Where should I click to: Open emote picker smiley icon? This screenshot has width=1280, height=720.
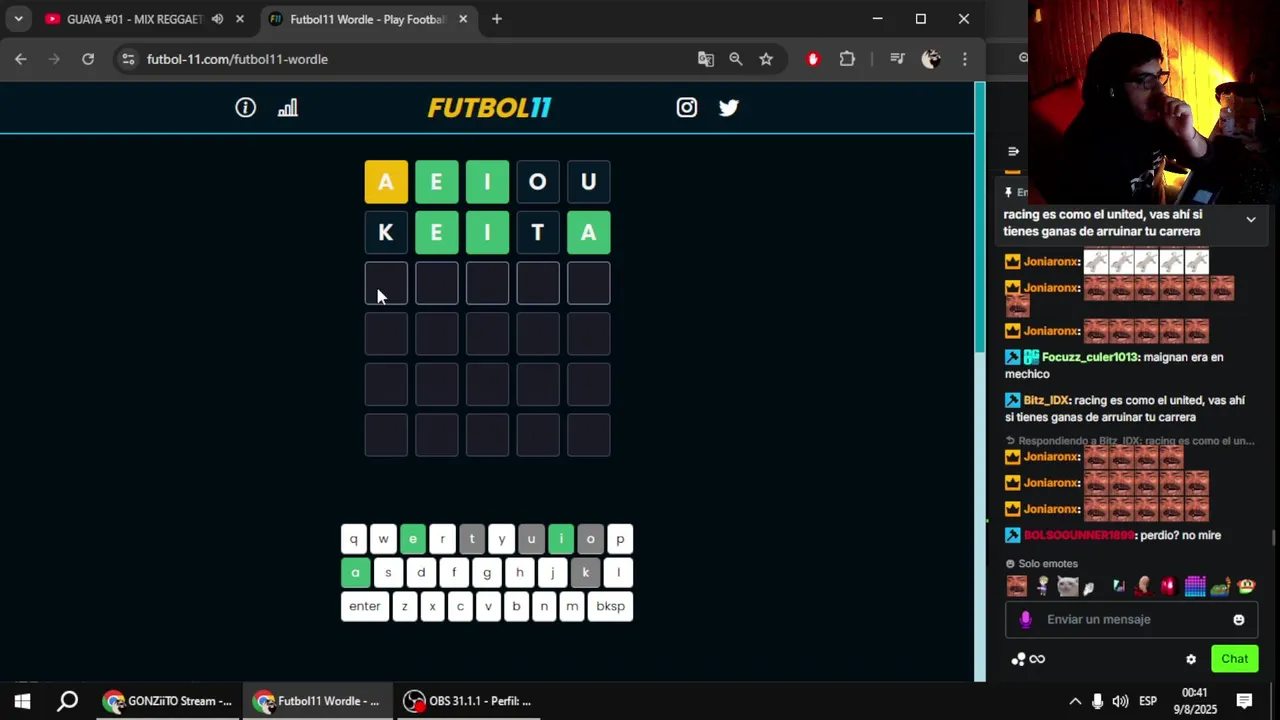pos(1239,619)
